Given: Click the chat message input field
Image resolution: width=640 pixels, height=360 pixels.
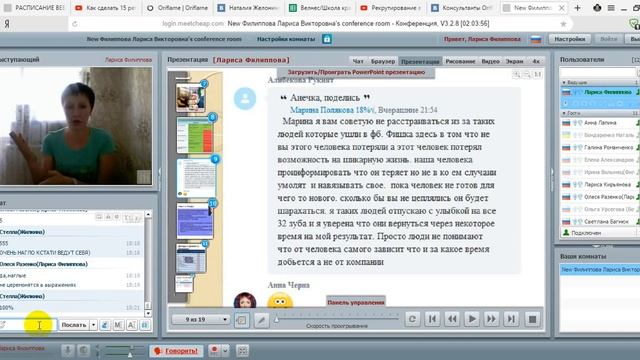Looking at the screenshot, I should [x=28, y=325].
